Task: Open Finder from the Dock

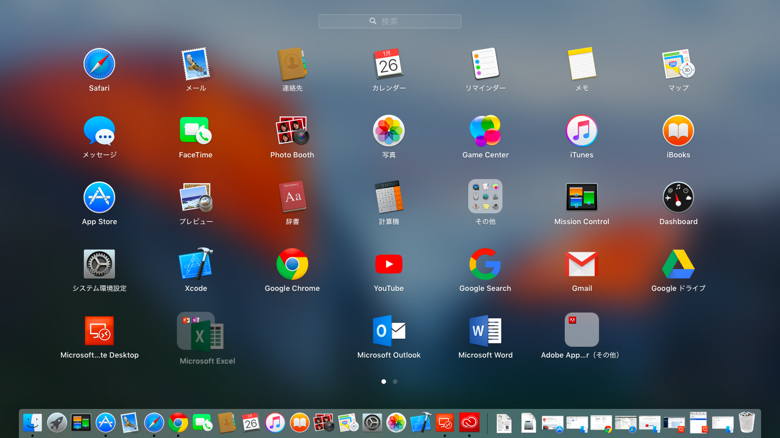Action: coord(32,423)
